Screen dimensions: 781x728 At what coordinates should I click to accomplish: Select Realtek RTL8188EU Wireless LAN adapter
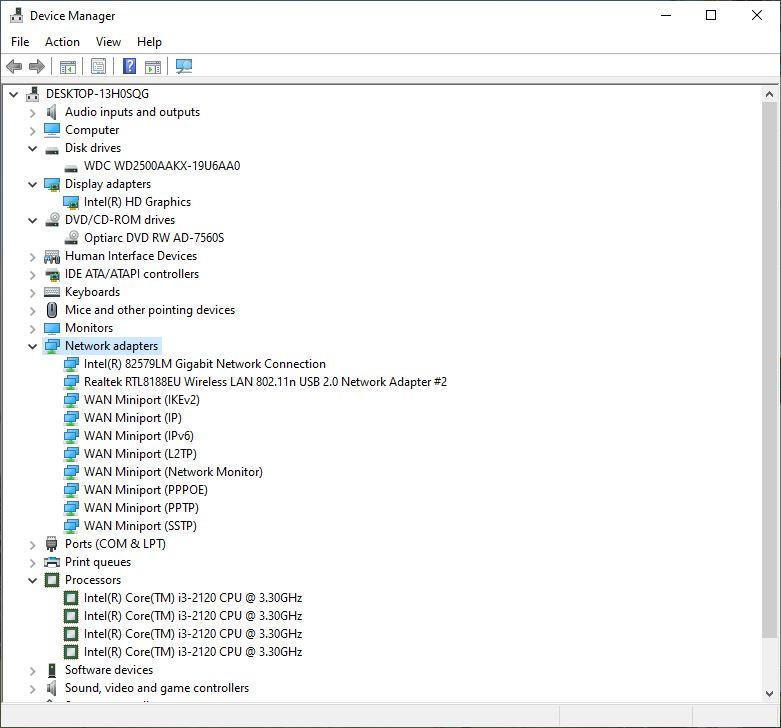click(x=265, y=382)
